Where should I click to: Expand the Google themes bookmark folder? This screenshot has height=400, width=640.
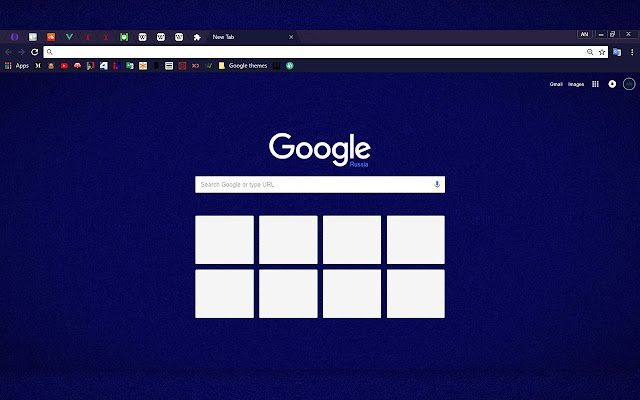(243, 66)
